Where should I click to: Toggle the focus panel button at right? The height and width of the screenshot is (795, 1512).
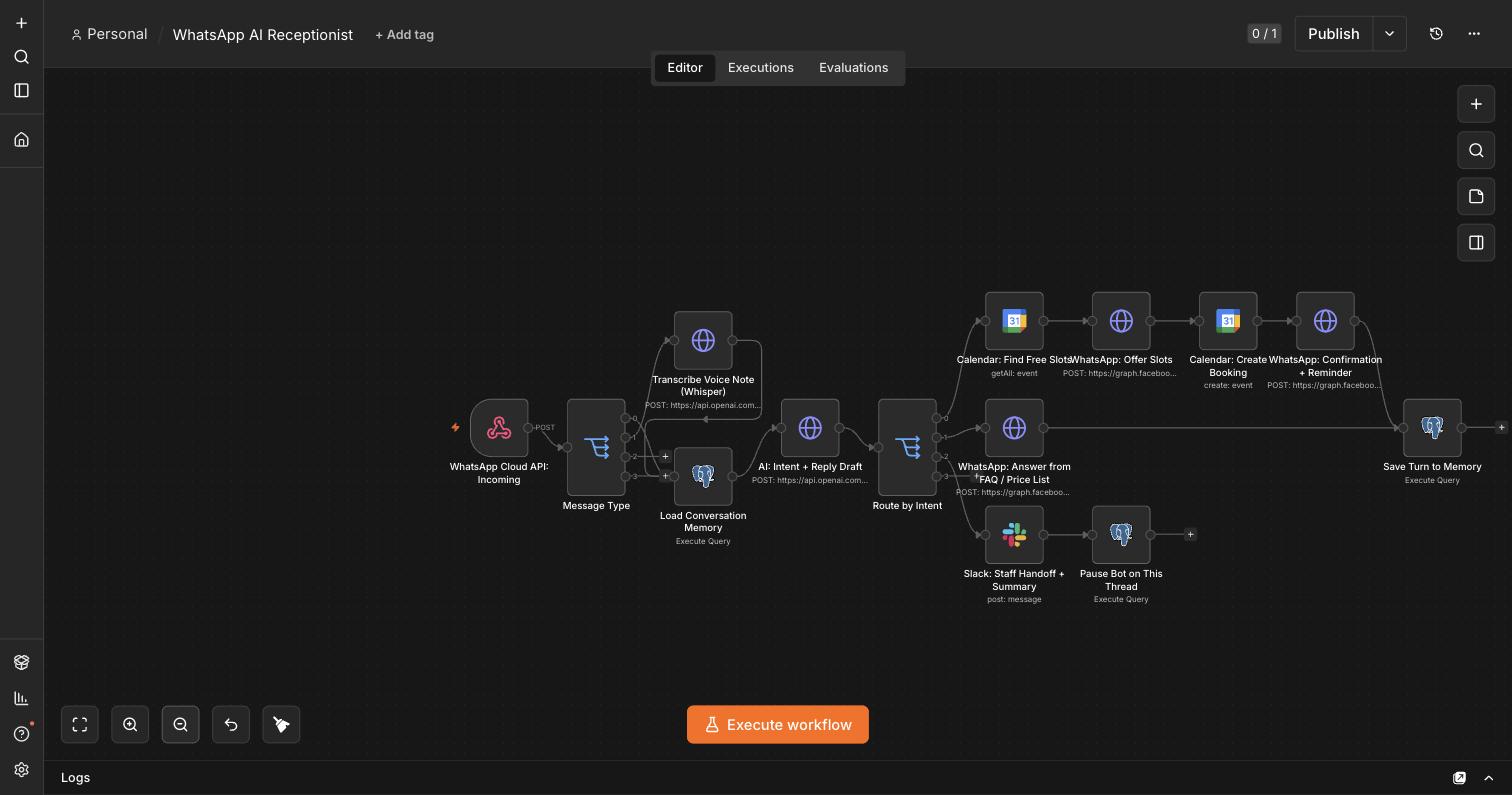click(x=1476, y=242)
